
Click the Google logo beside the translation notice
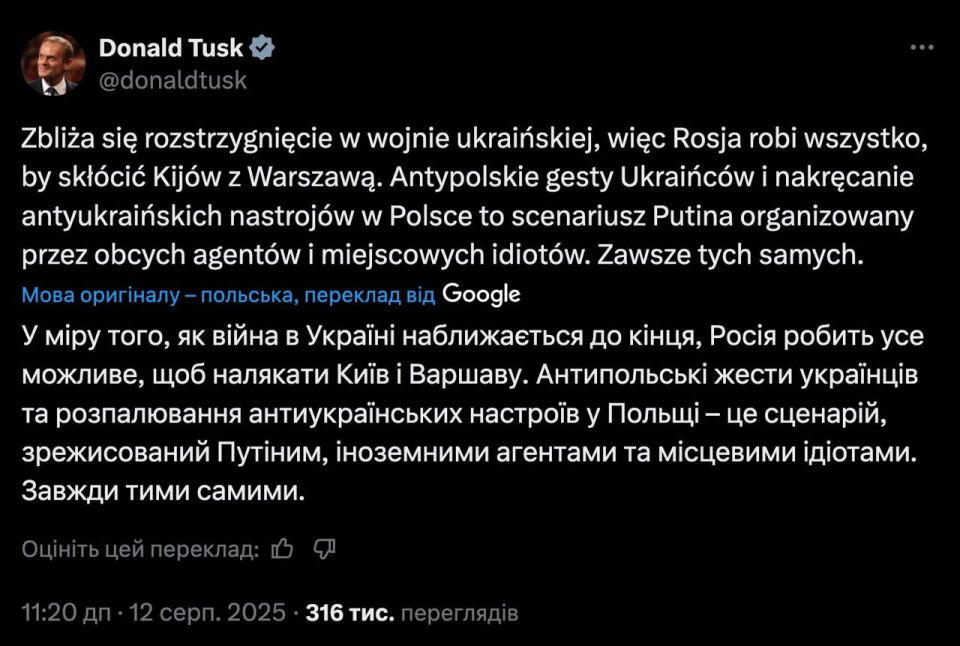pyautogui.click(x=483, y=295)
